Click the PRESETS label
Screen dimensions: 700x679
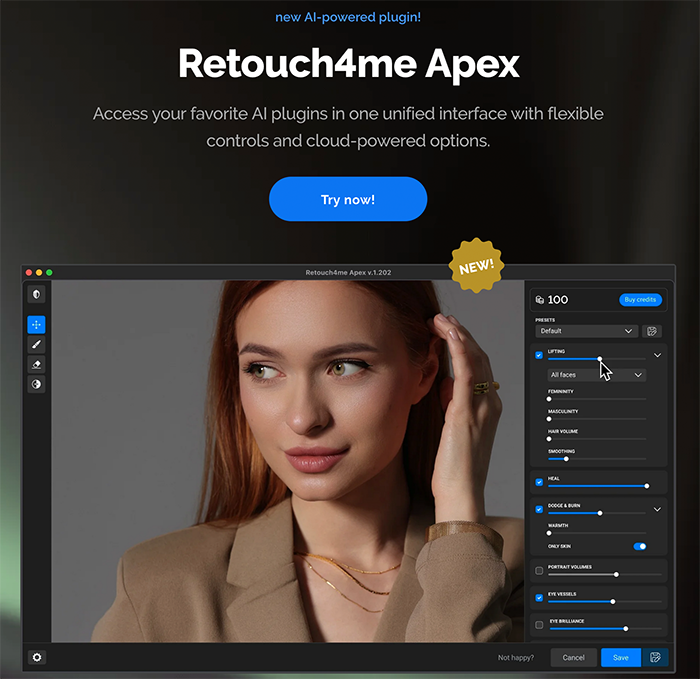tap(545, 320)
